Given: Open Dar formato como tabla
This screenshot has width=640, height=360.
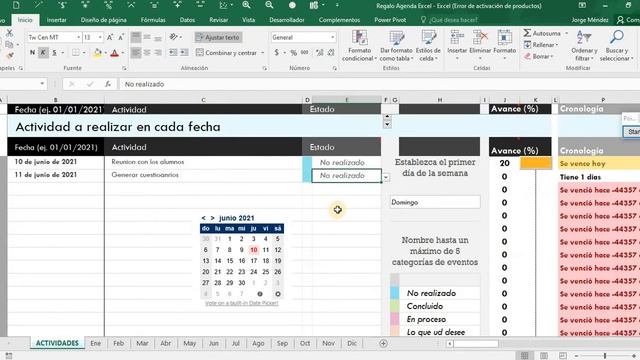Looking at the screenshot, I should [396, 45].
